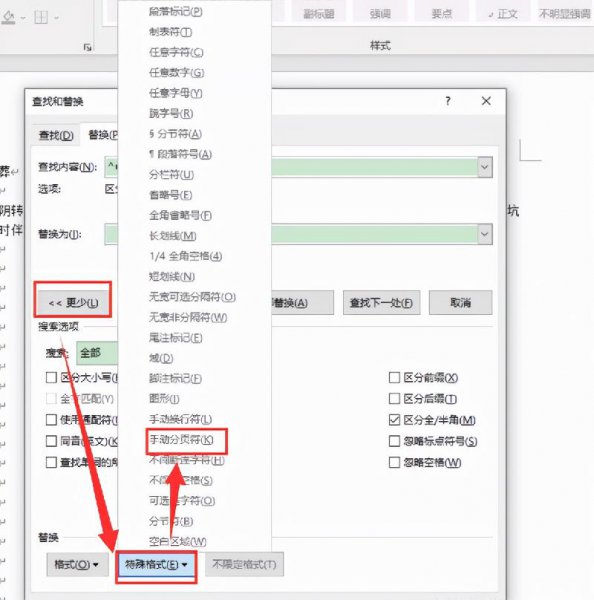
Task: Open the shading color dropdown arrow
Action: pyautogui.click(x=23, y=18)
